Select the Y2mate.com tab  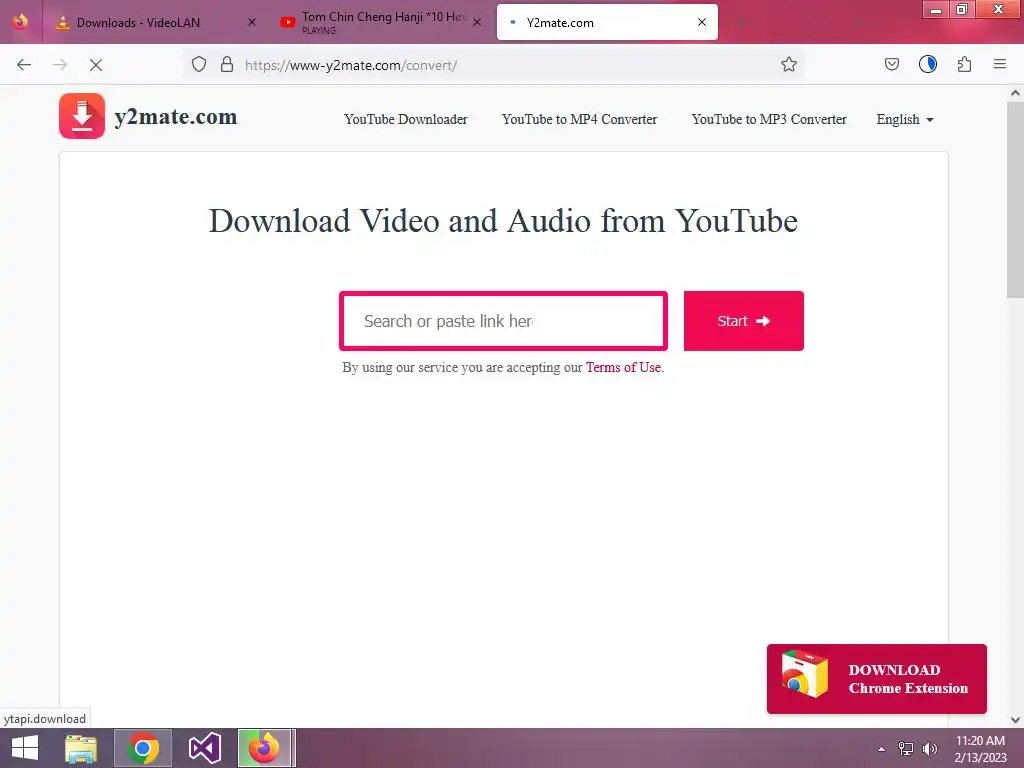click(607, 22)
